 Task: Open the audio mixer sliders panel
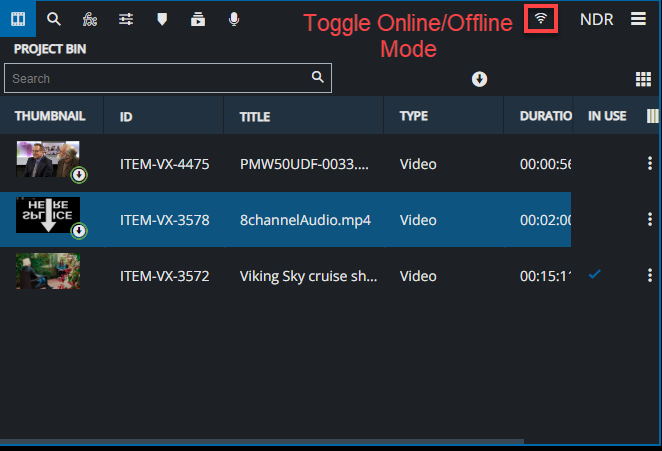point(126,18)
